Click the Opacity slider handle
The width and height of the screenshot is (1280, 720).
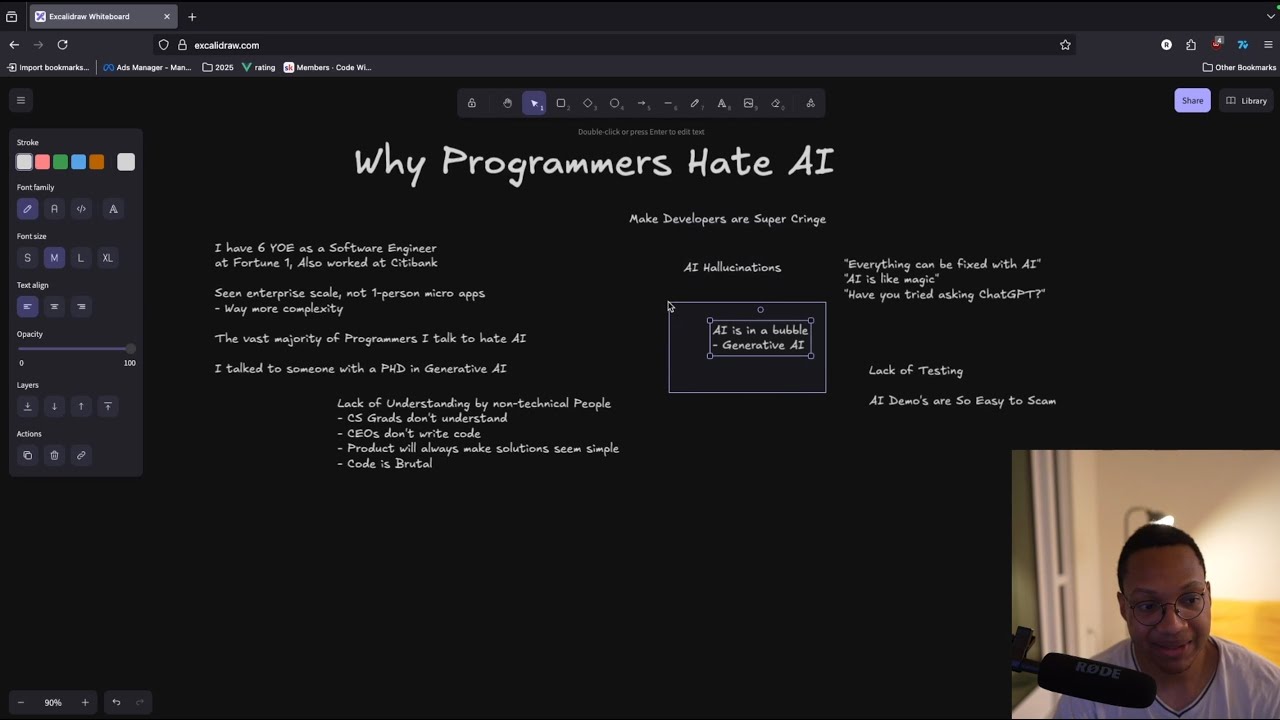pos(129,349)
